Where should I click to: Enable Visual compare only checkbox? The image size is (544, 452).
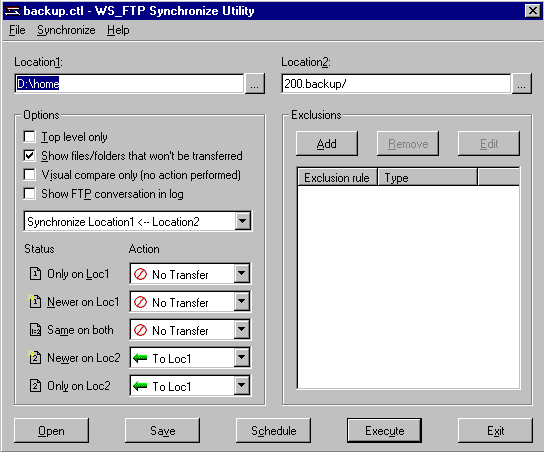point(29,174)
